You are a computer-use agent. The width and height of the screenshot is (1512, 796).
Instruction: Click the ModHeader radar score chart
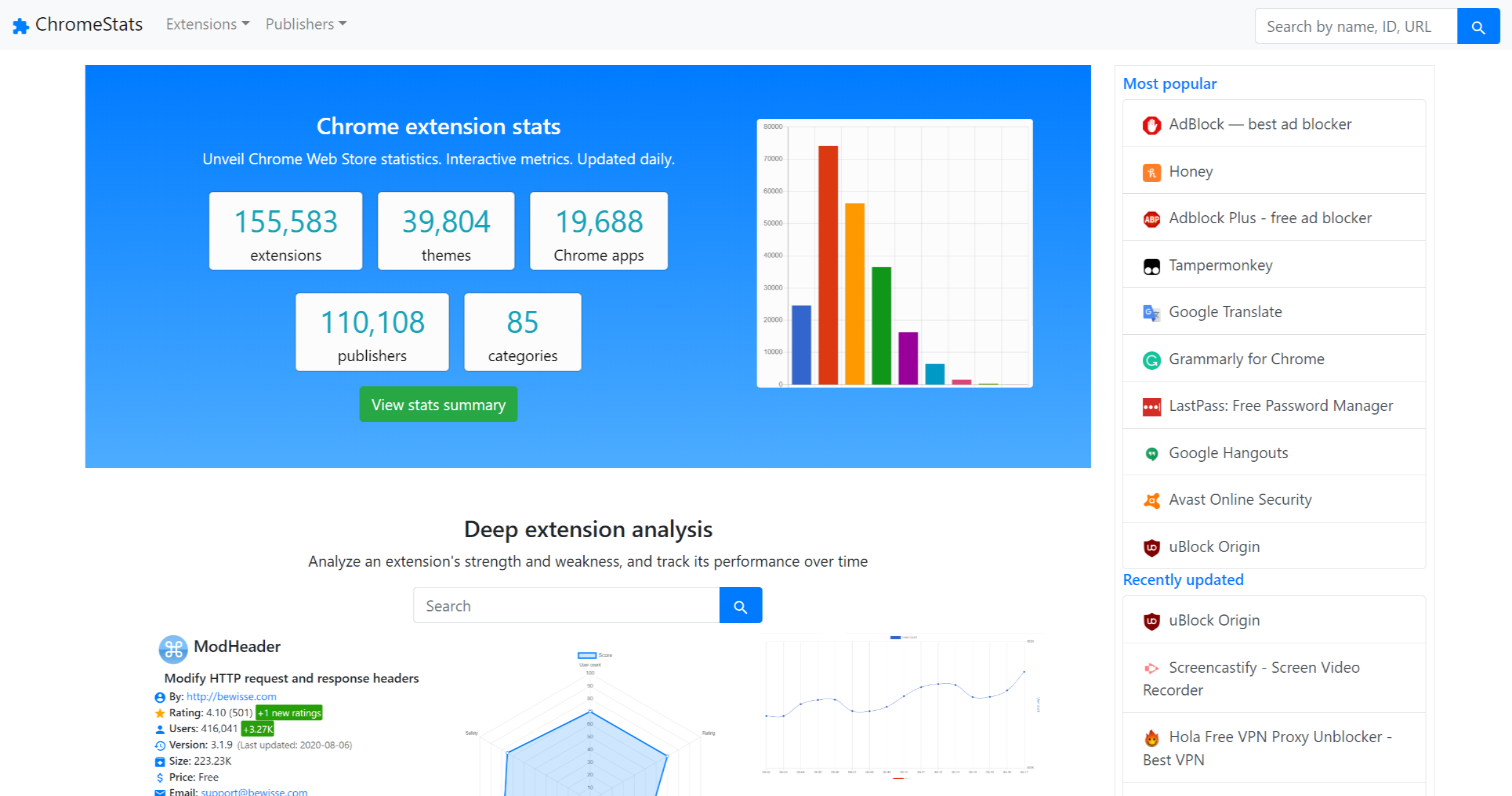coord(590,724)
